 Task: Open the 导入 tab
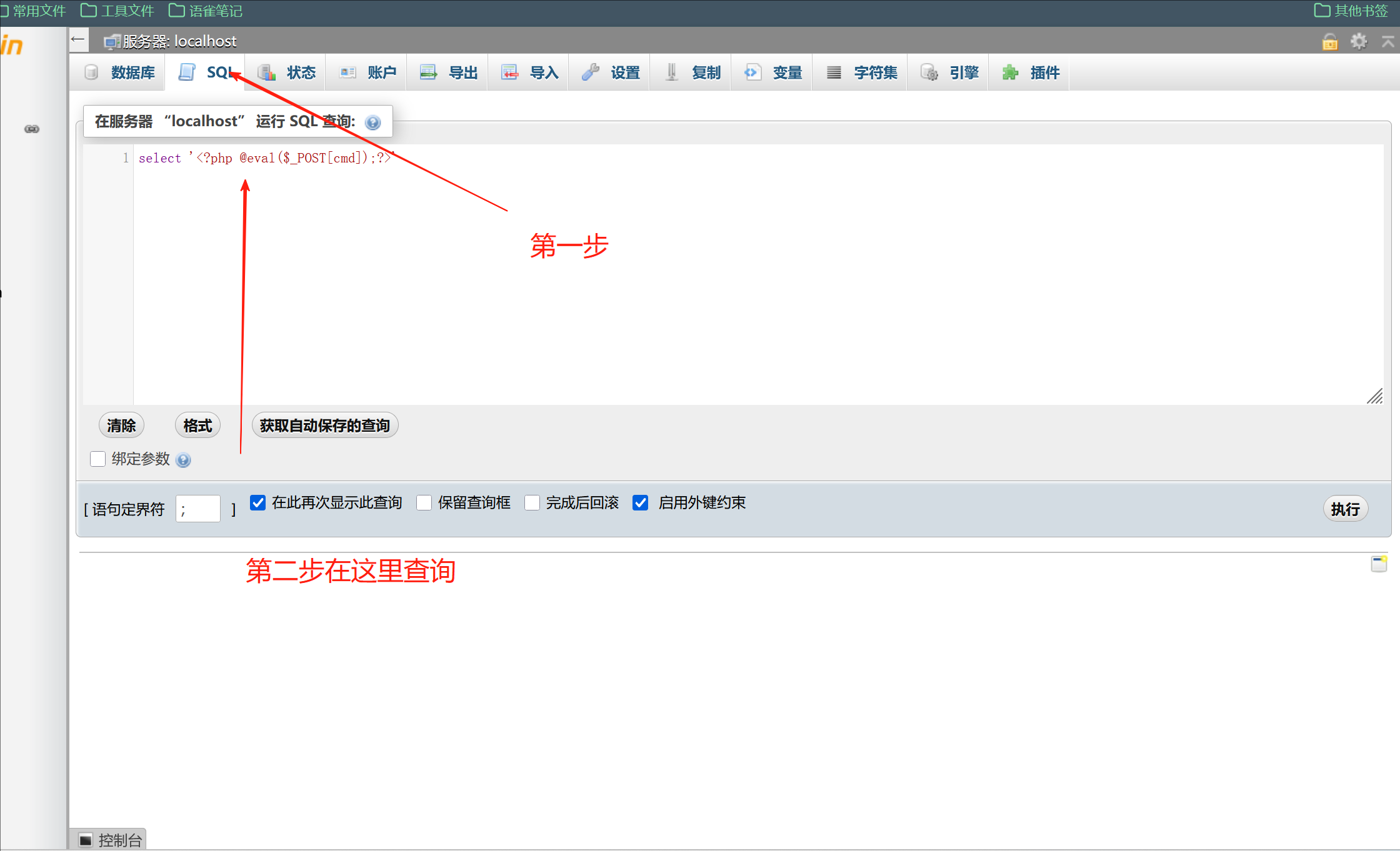click(x=529, y=72)
